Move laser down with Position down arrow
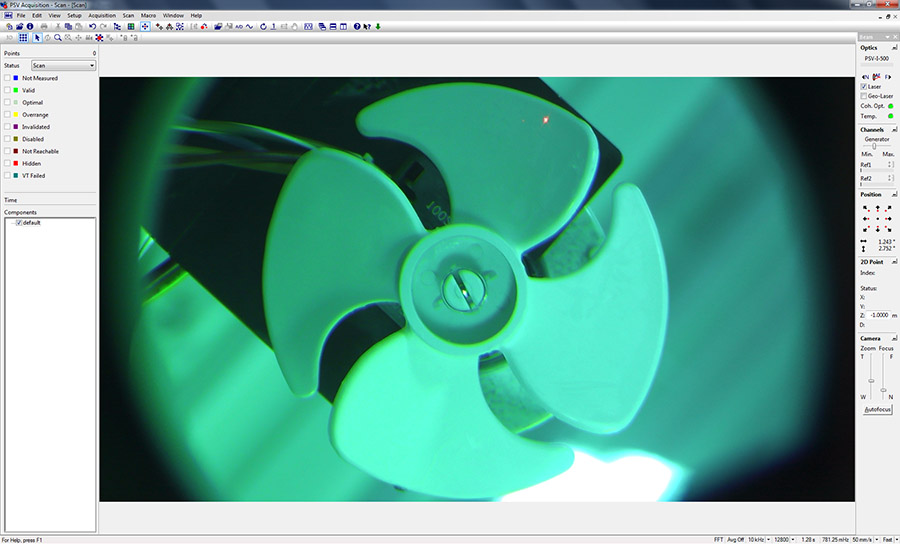Screen dimensions: 900x544 coord(878,230)
